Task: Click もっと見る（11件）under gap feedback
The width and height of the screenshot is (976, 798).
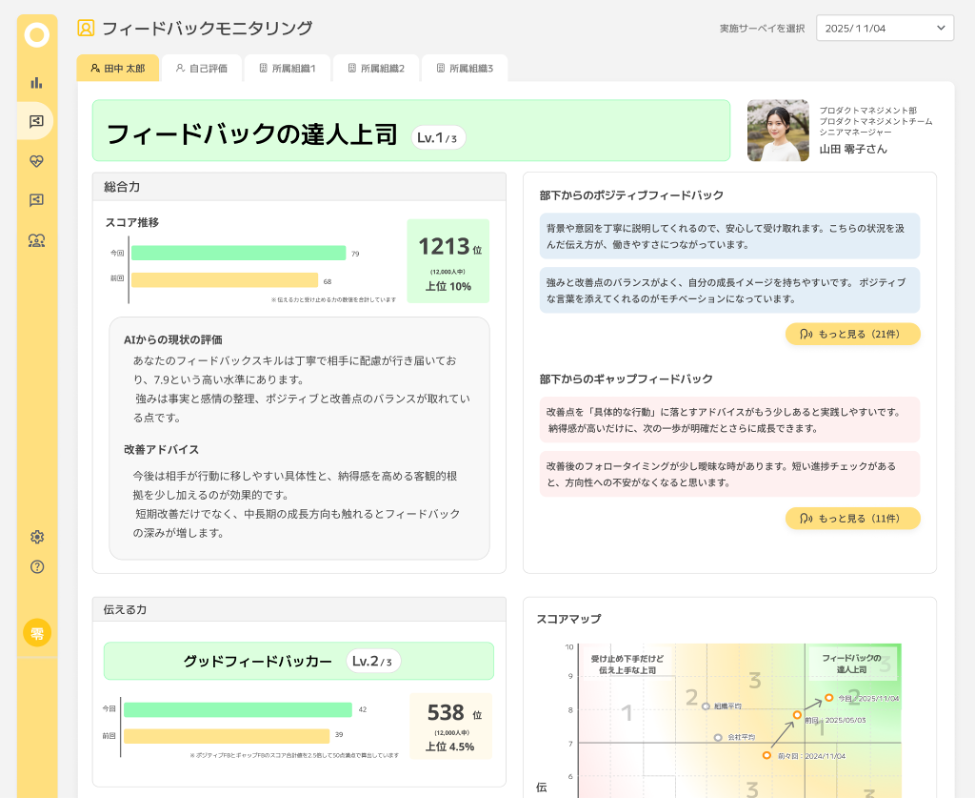Action: [852, 518]
